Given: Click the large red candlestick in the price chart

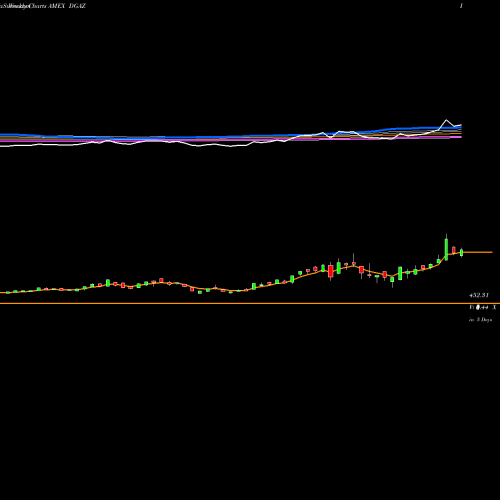Looking at the screenshot, I should [330, 271].
